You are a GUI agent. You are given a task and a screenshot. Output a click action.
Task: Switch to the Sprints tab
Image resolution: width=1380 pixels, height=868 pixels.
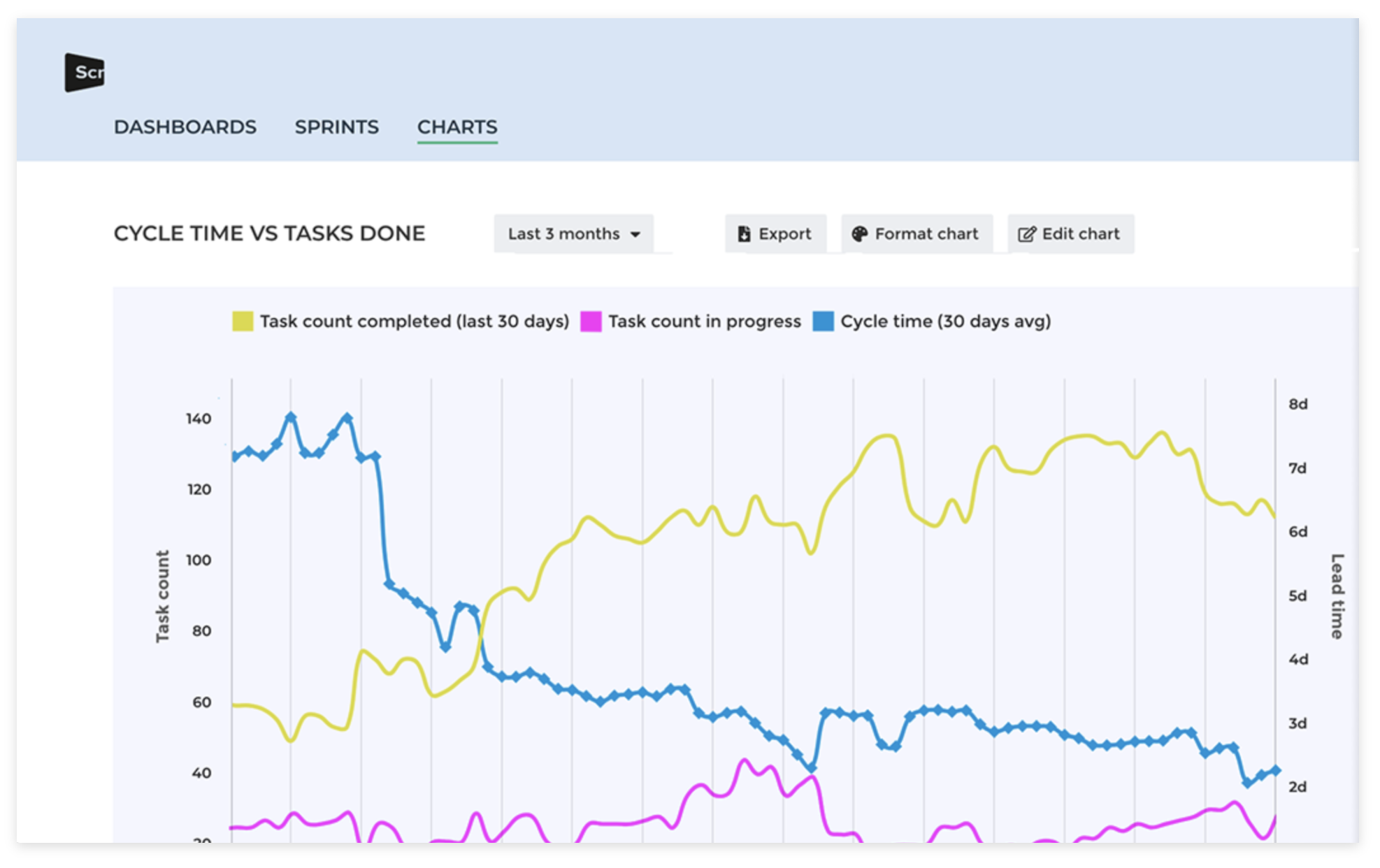(336, 127)
